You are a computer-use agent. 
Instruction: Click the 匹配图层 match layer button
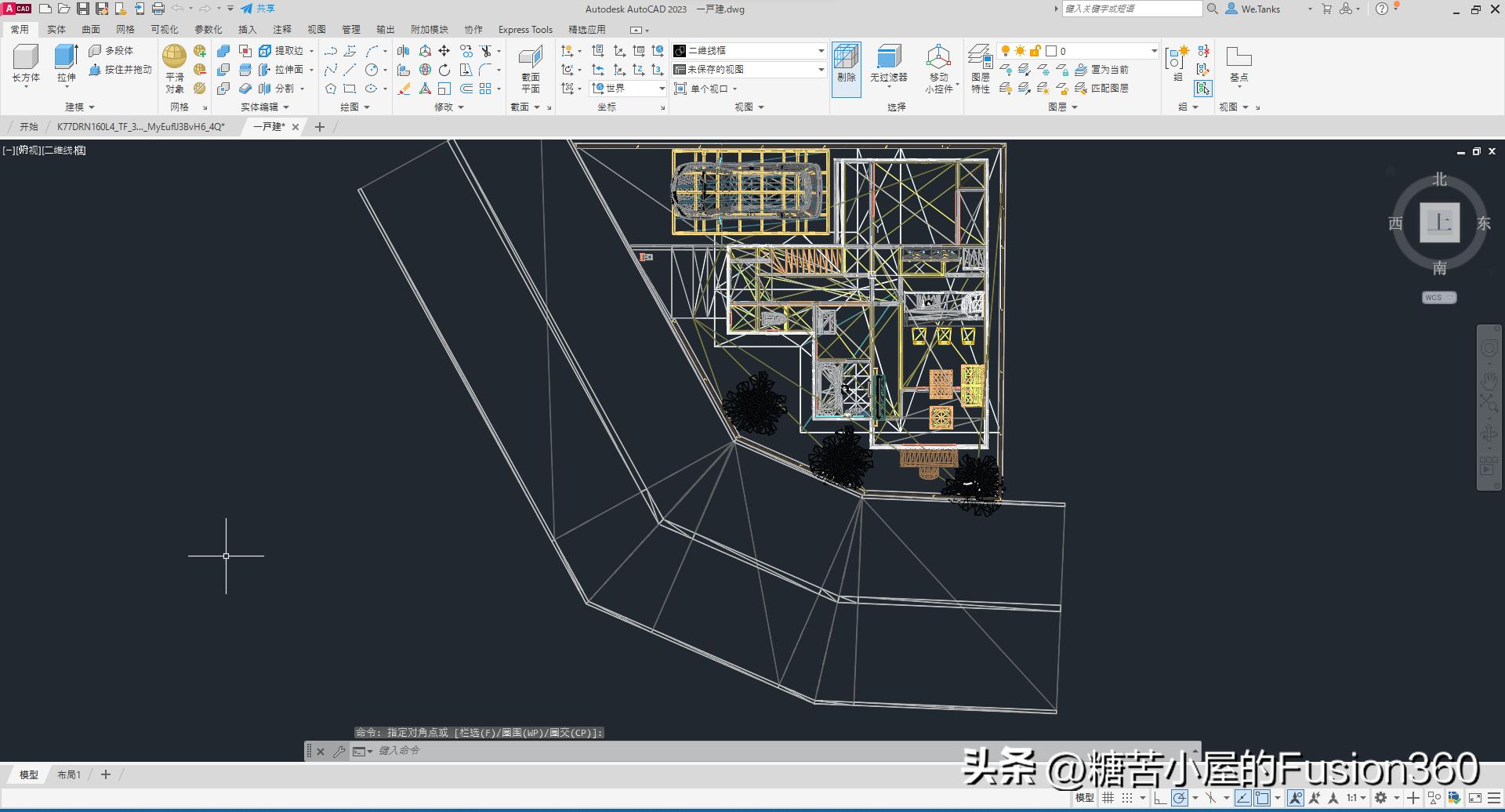tap(1103, 89)
